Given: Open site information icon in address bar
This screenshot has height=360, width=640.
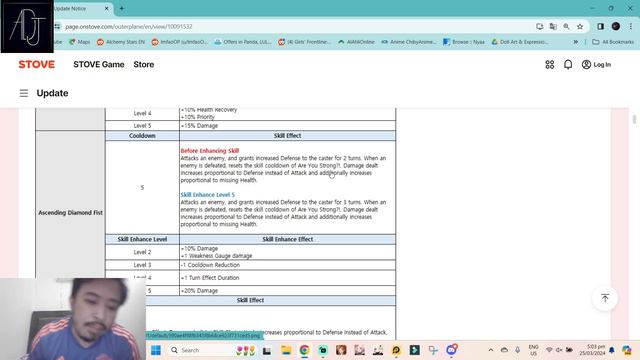Looking at the screenshot, I should click(58, 27).
